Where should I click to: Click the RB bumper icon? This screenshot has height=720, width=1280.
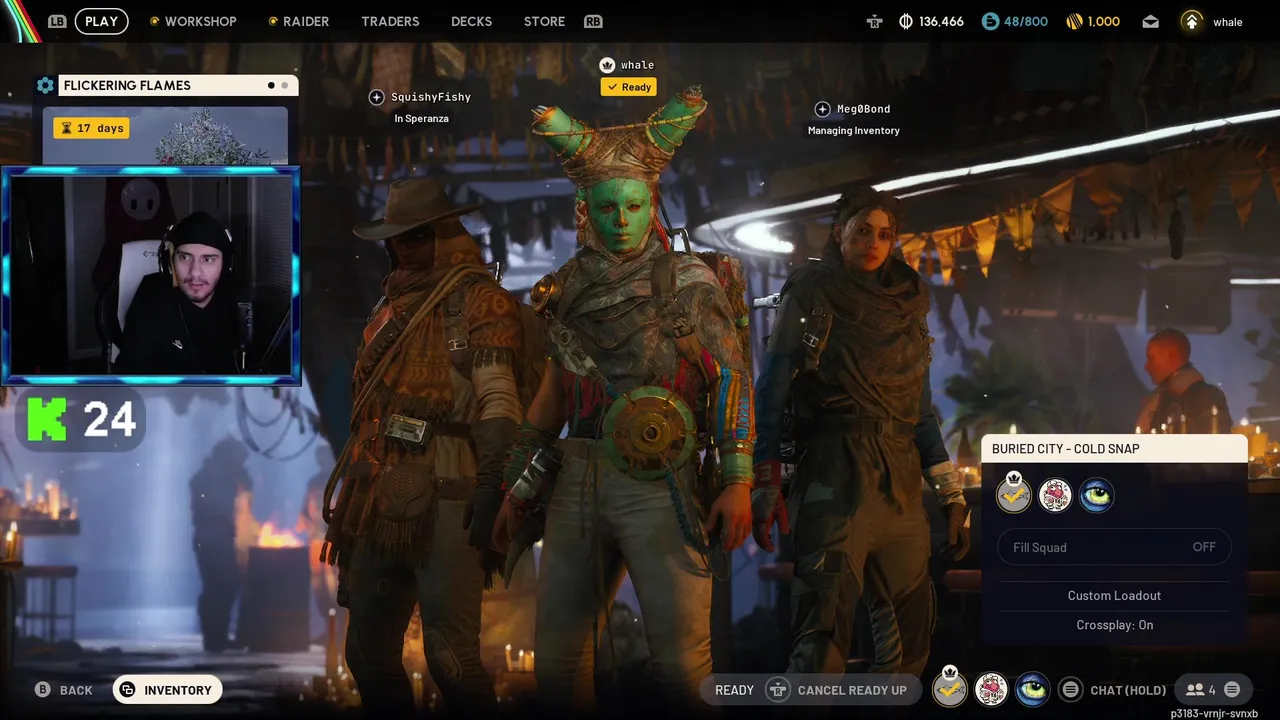pos(593,21)
